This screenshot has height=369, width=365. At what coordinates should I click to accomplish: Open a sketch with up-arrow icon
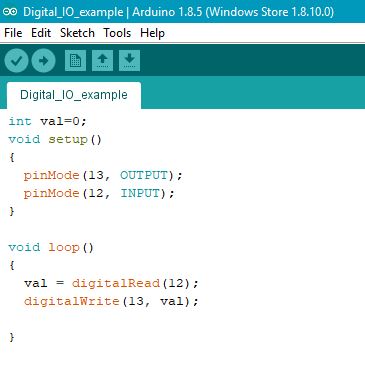[x=102, y=60]
